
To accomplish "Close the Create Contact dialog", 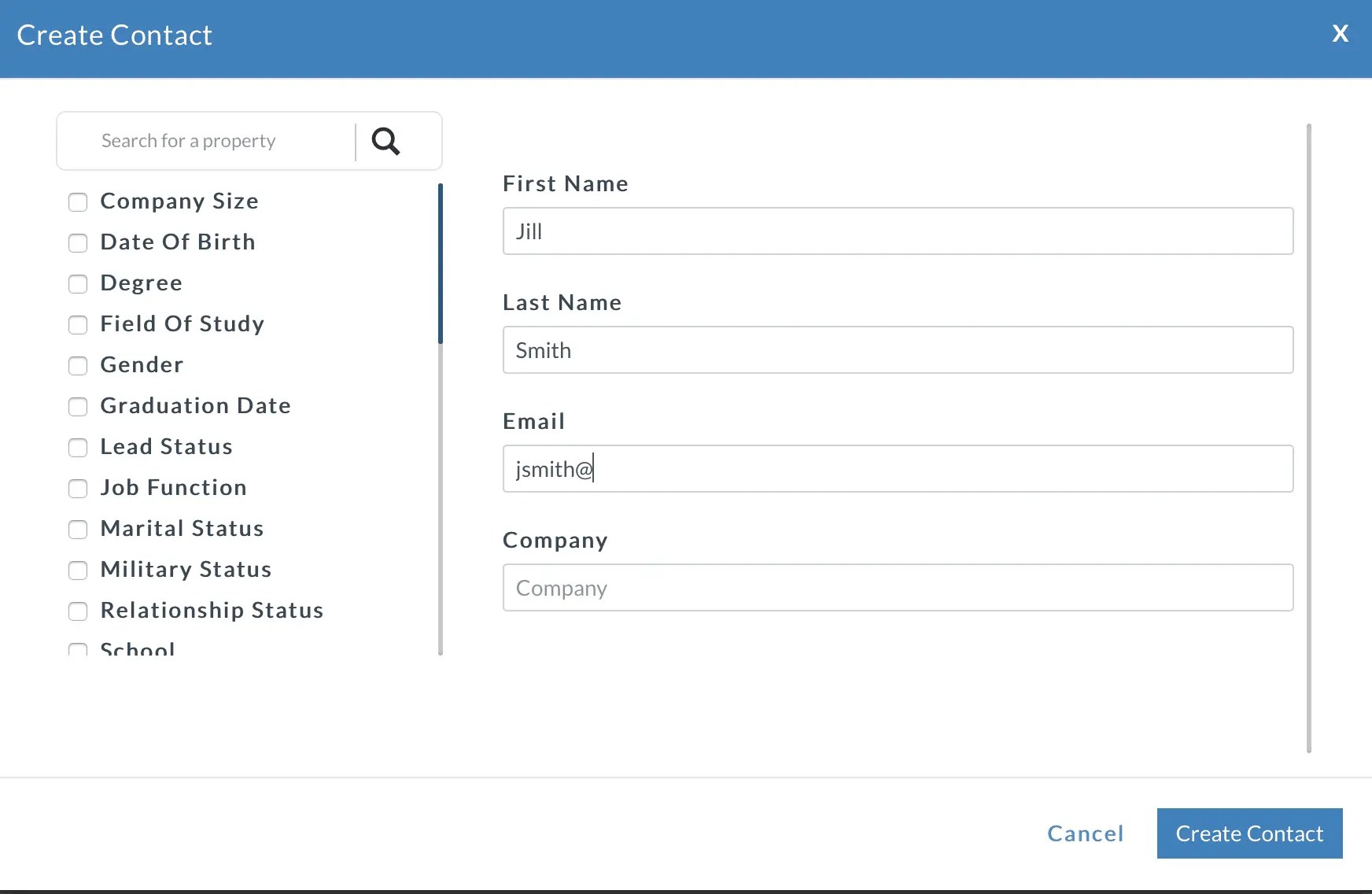I will [x=1340, y=33].
